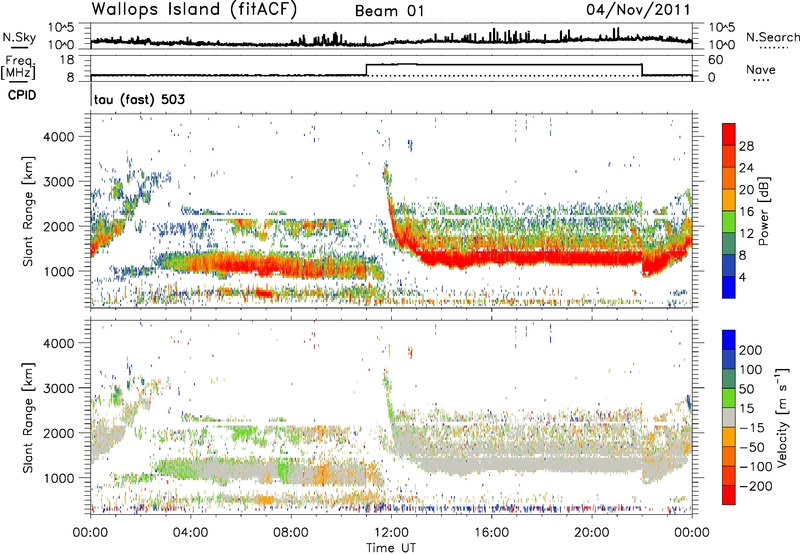Click the frequency step-up near 11:00 UT
Image resolution: width=800 pixels, height=554 pixels.
click(367, 70)
